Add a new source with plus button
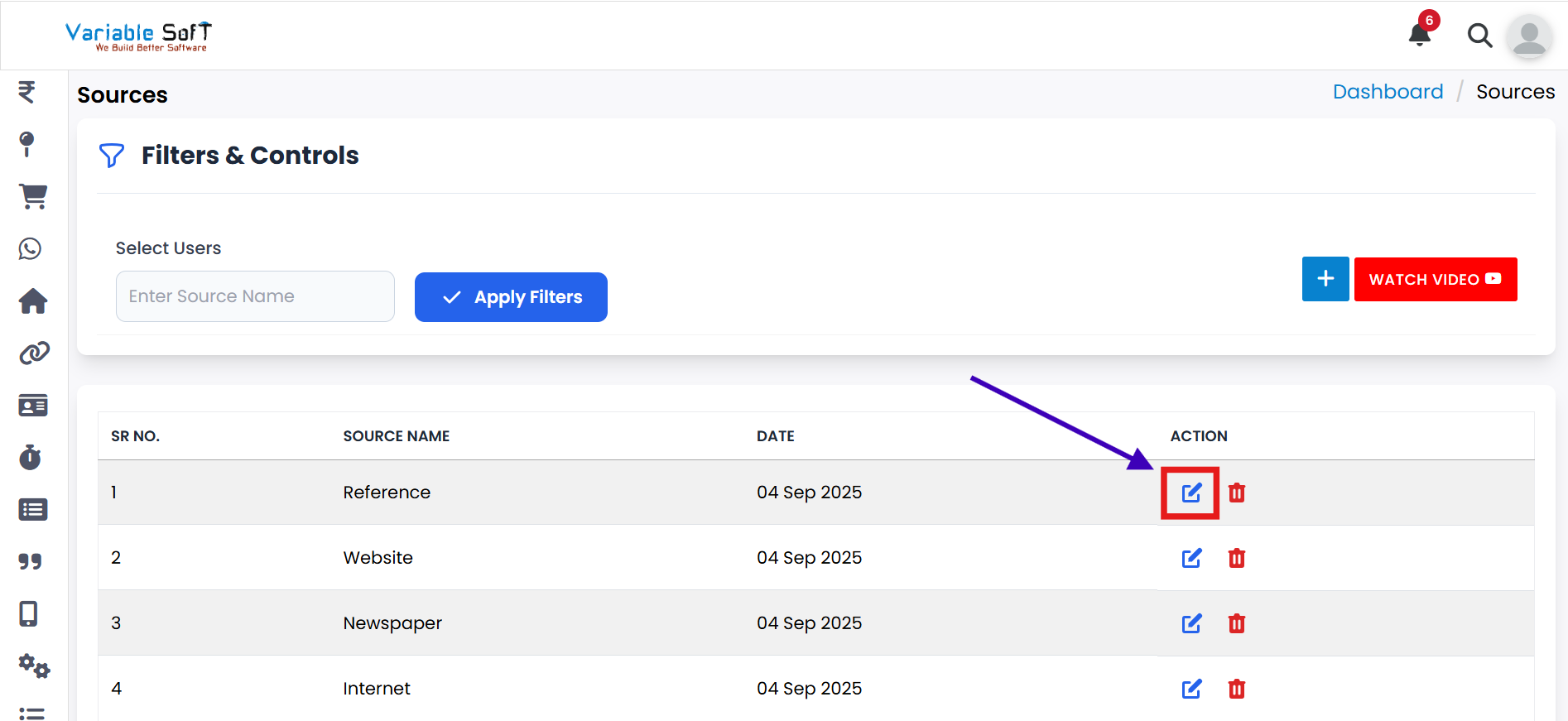Image resolution: width=1568 pixels, height=721 pixels. (1325, 279)
